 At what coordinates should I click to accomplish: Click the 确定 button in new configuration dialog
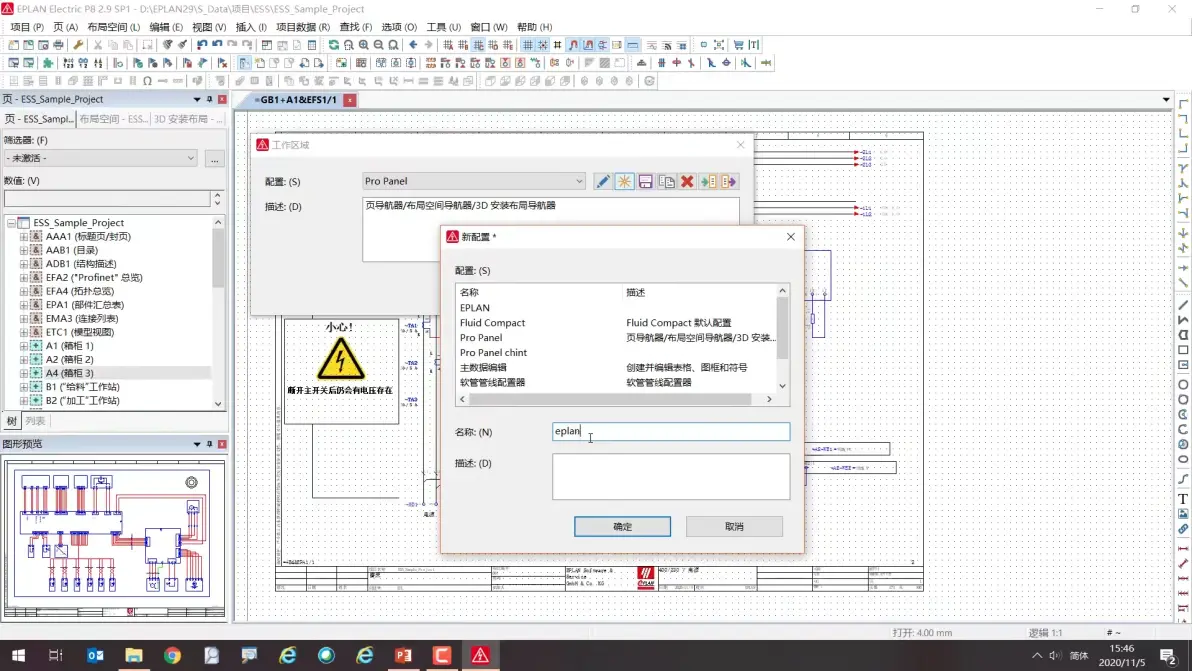pyautogui.click(x=622, y=526)
